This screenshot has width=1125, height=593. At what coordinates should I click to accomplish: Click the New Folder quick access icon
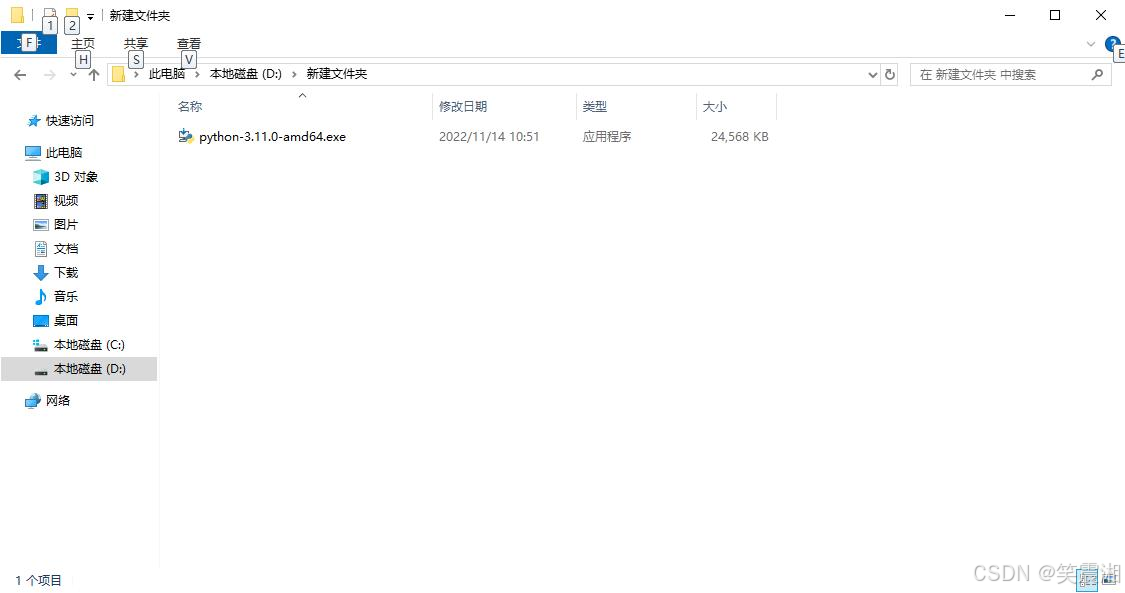(x=72, y=15)
